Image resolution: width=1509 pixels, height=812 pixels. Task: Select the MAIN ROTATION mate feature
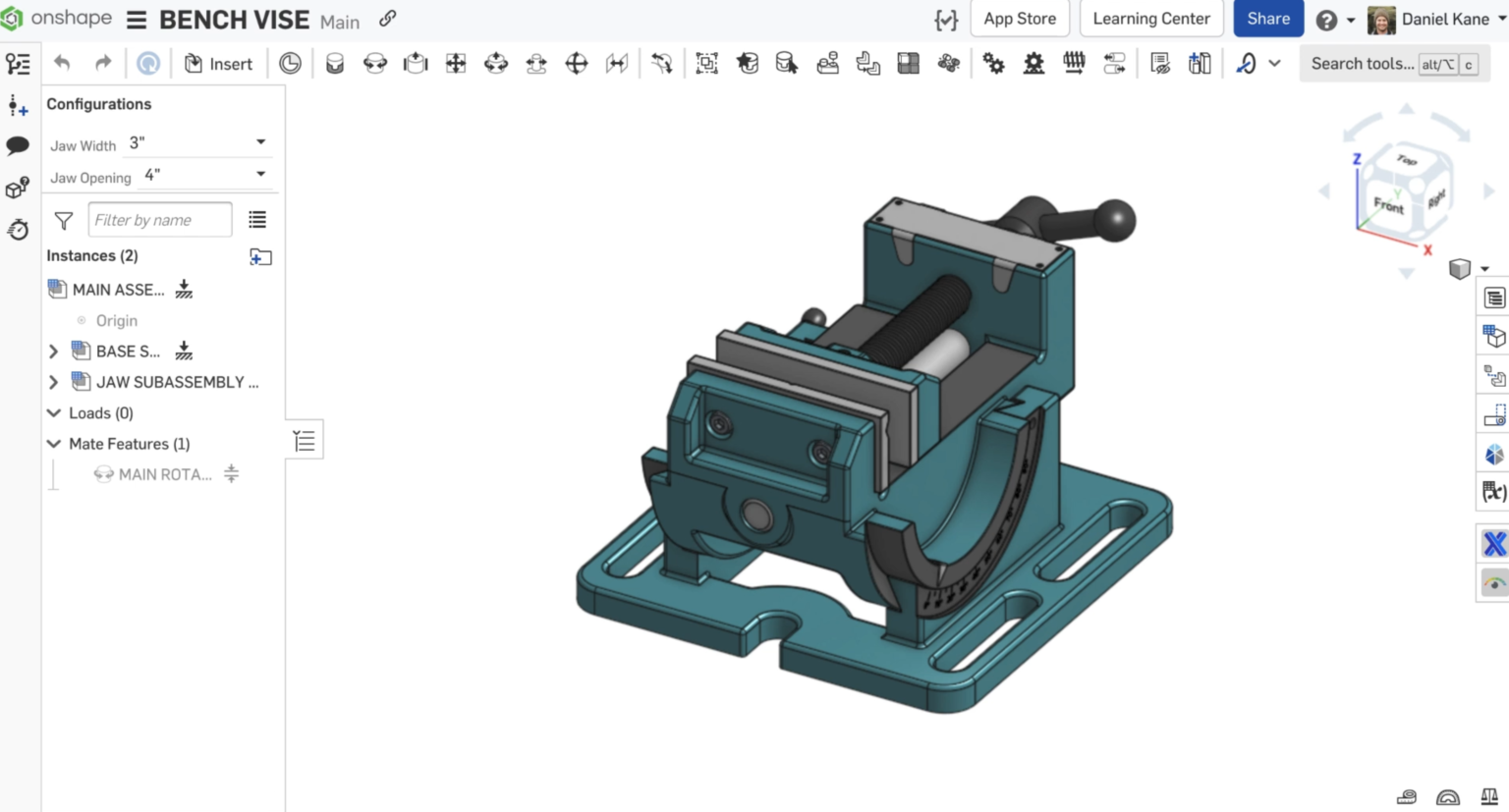click(x=164, y=474)
